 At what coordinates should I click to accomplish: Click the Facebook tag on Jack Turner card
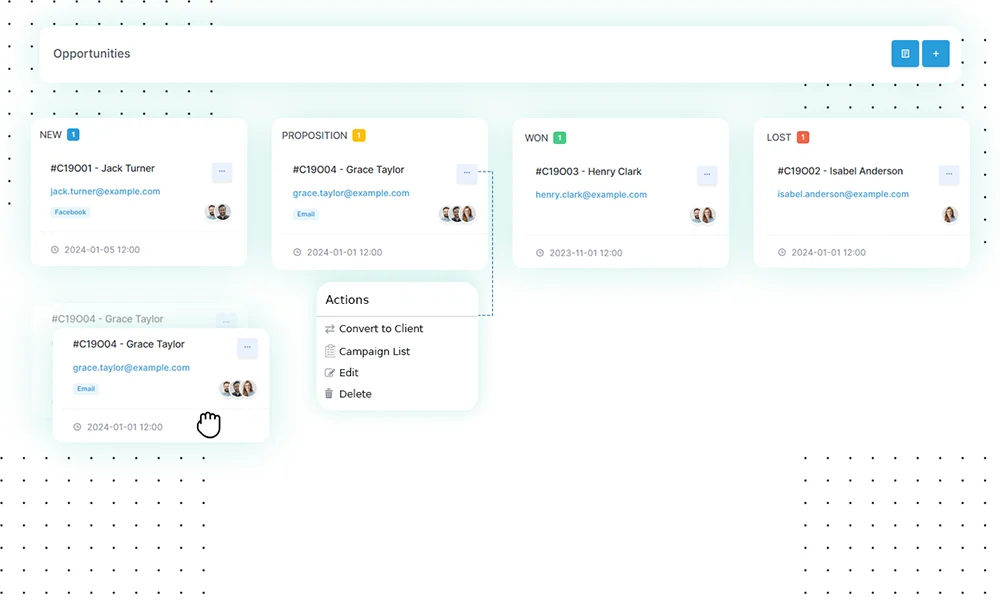point(70,213)
